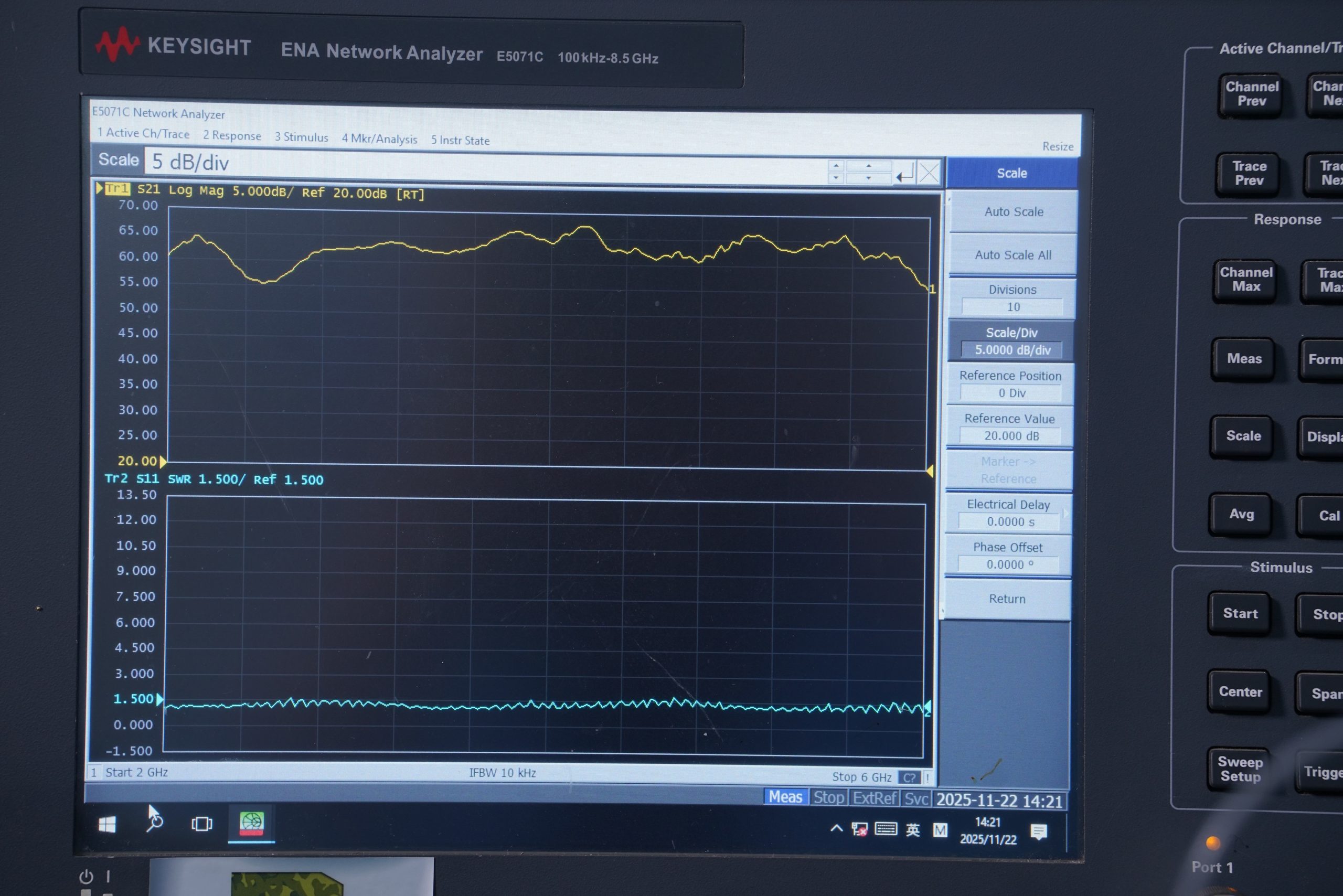Open the Windows Start menu

(x=107, y=824)
